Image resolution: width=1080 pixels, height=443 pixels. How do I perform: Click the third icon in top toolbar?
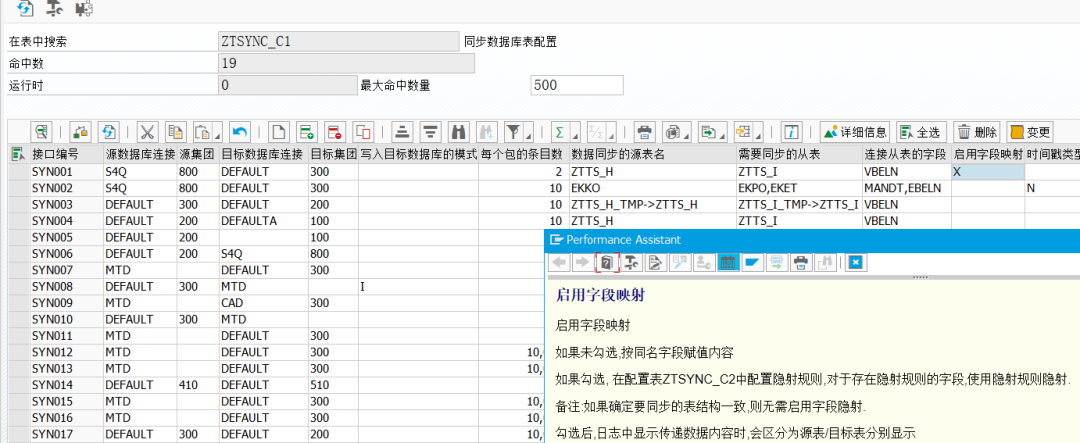[x=85, y=9]
